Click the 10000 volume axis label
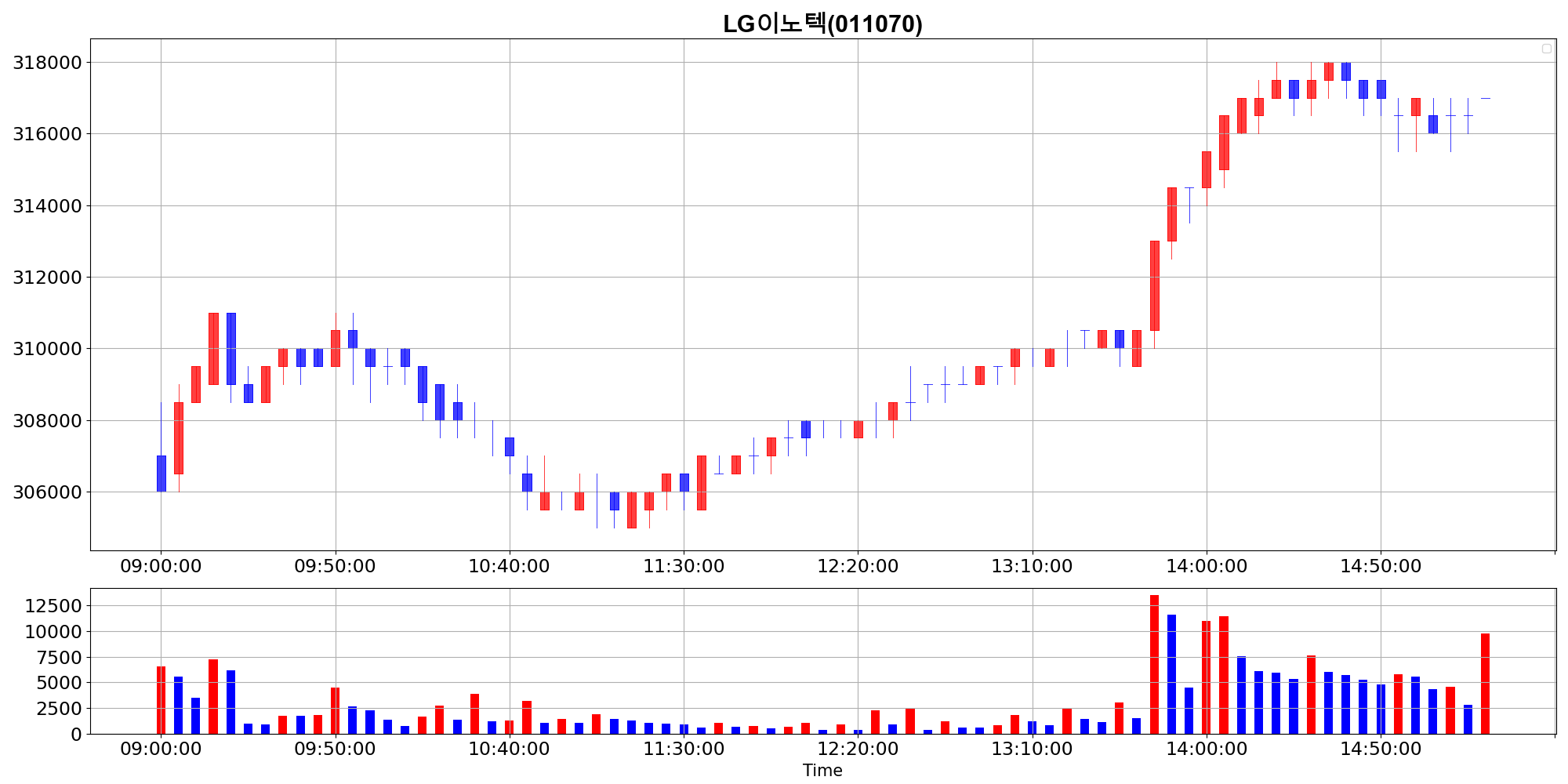Viewport: 1568px width, 784px height. [x=53, y=632]
